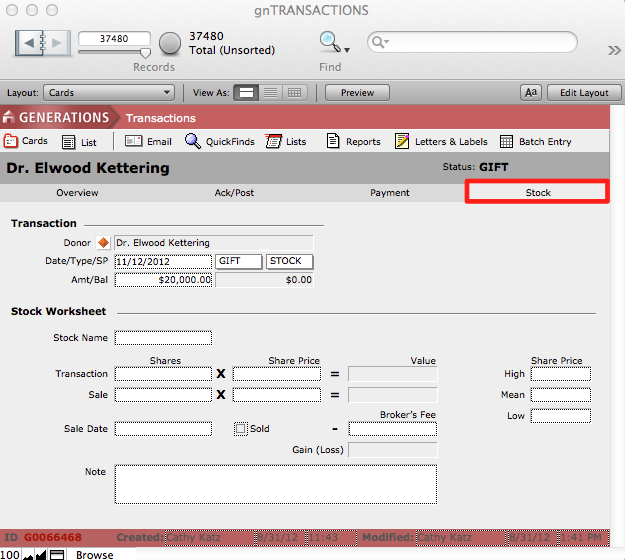The width and height of the screenshot is (625, 560).
Task: Expand the toolbar overflow chevron
Action: pos(614,50)
